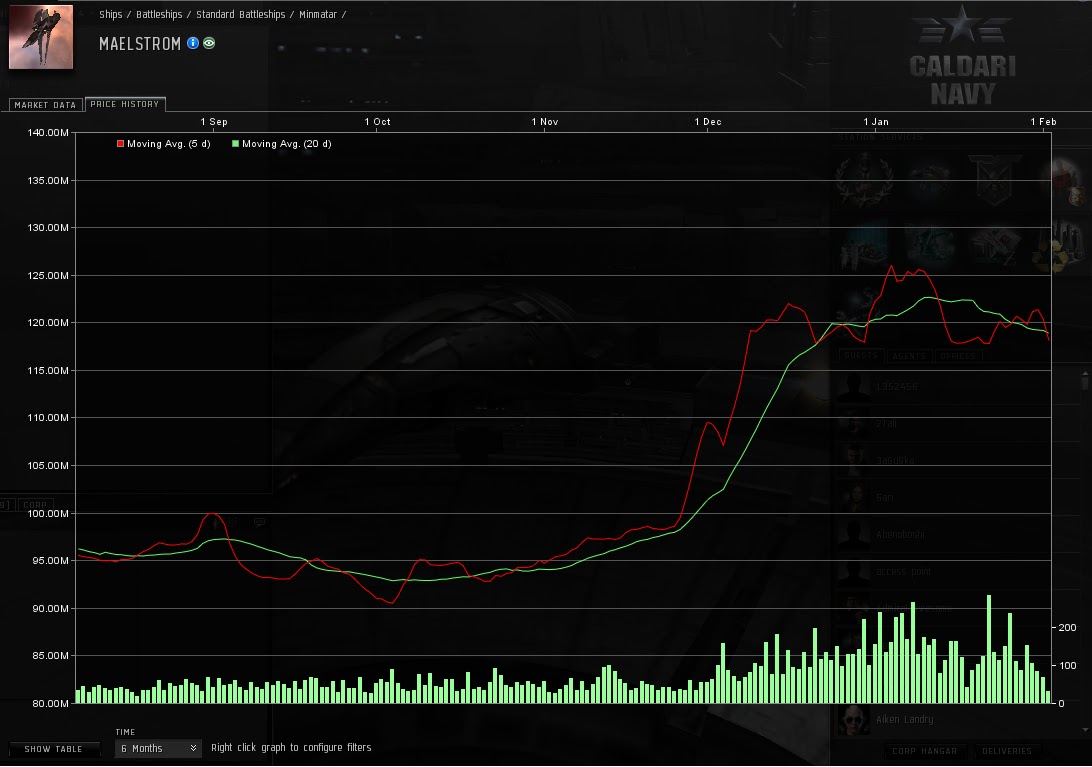Screen dimensions: 1092x767
Task: Click the 1 Jan date marker
Action: 876,121
